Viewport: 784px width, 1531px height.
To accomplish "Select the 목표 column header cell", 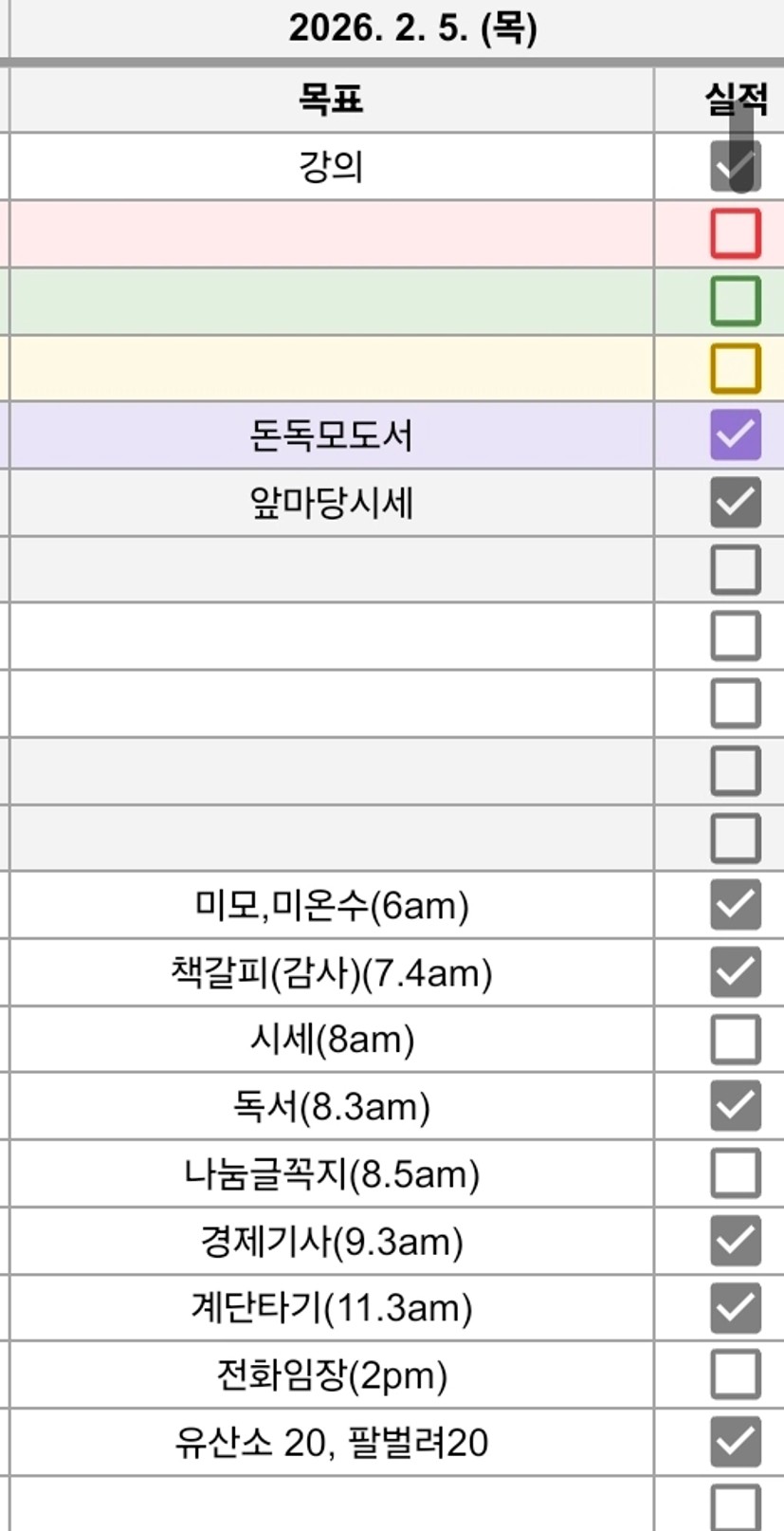I will pyautogui.click(x=331, y=100).
